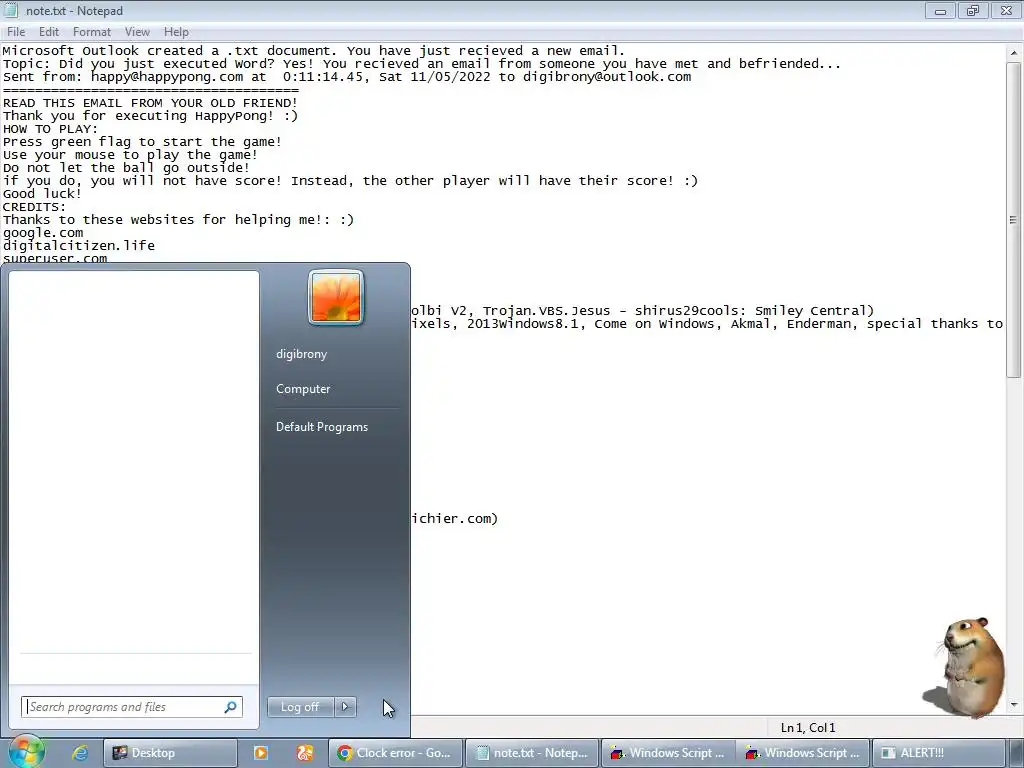1024x768 pixels.
Task: Open the File menu in Notepad
Action: point(16,31)
